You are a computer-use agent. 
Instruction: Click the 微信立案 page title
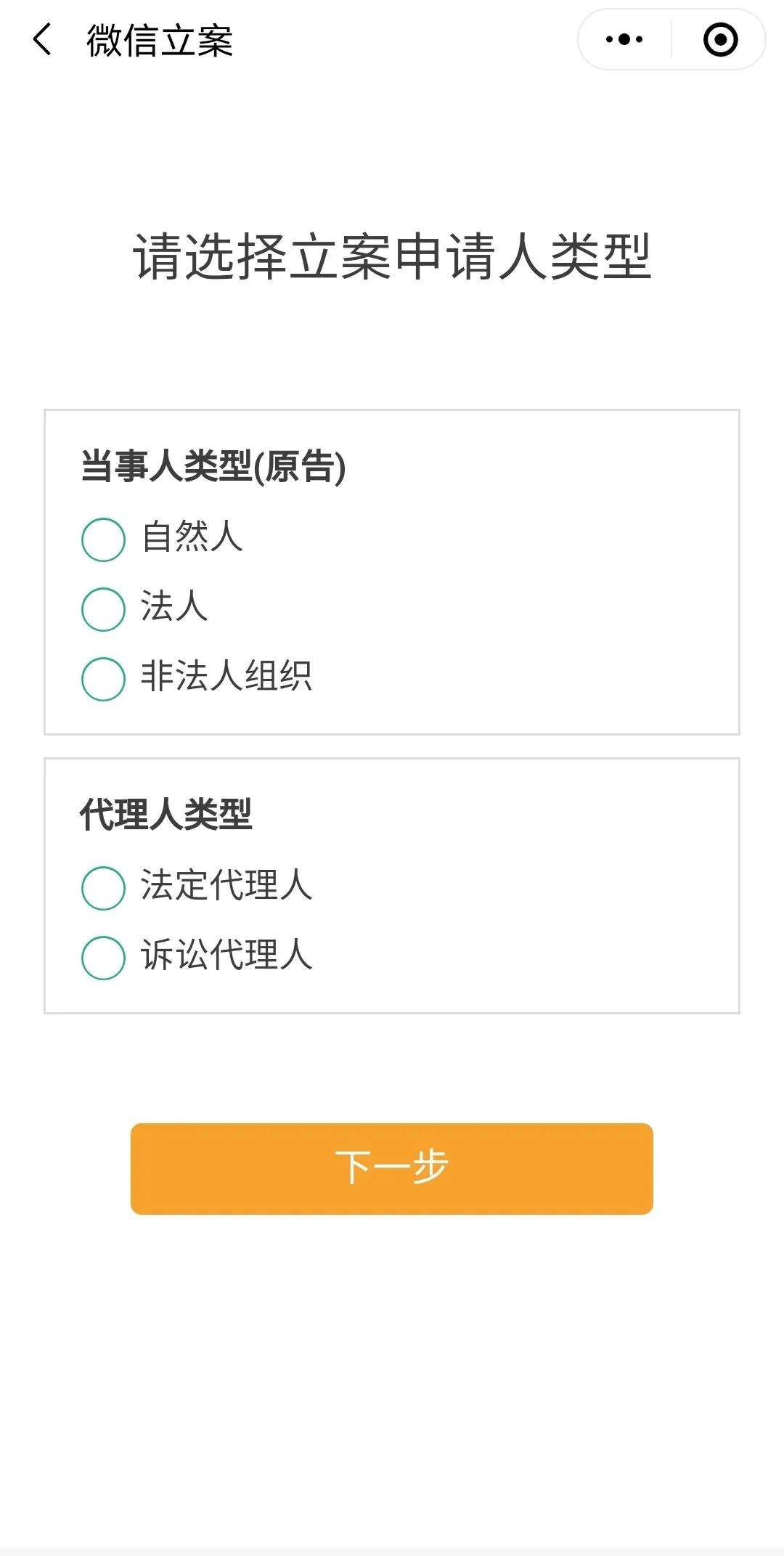pos(160,40)
